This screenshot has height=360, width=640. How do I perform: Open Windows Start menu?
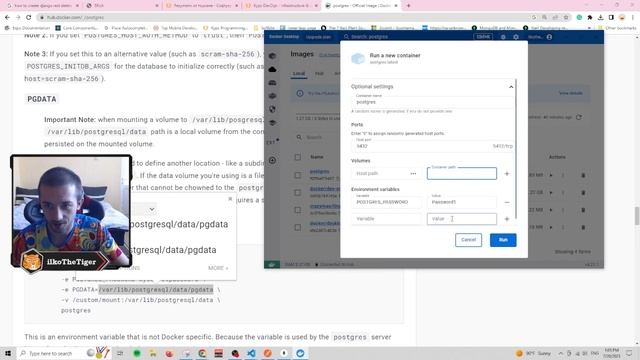coord(7,353)
